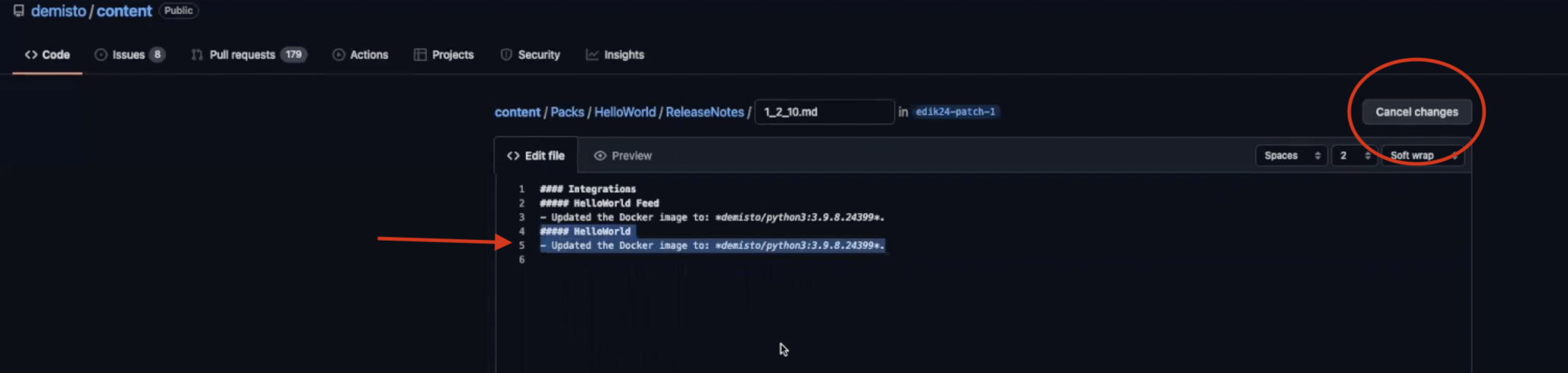
Task: Click the file name field 1_2_10.md
Action: pos(824,112)
